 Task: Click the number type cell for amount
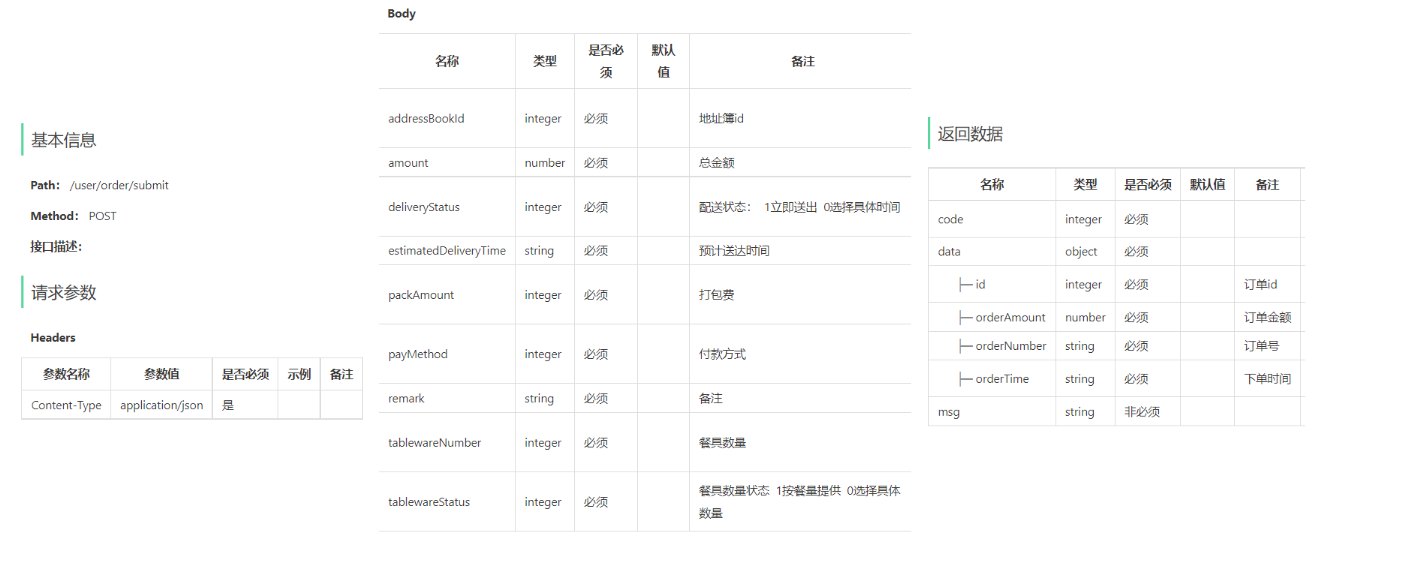545,163
